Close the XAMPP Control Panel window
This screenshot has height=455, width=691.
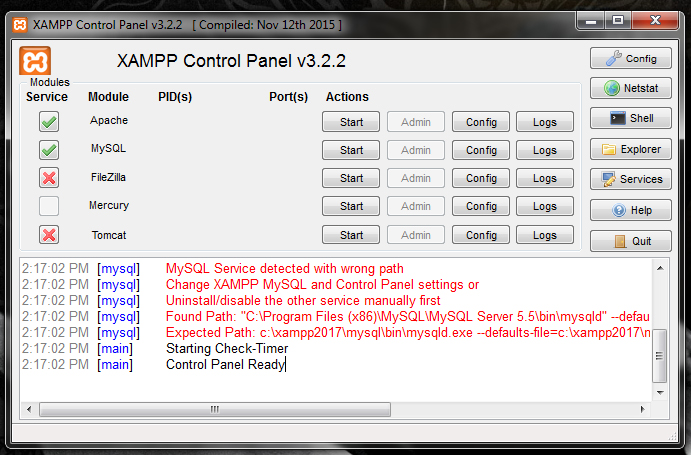point(655,21)
